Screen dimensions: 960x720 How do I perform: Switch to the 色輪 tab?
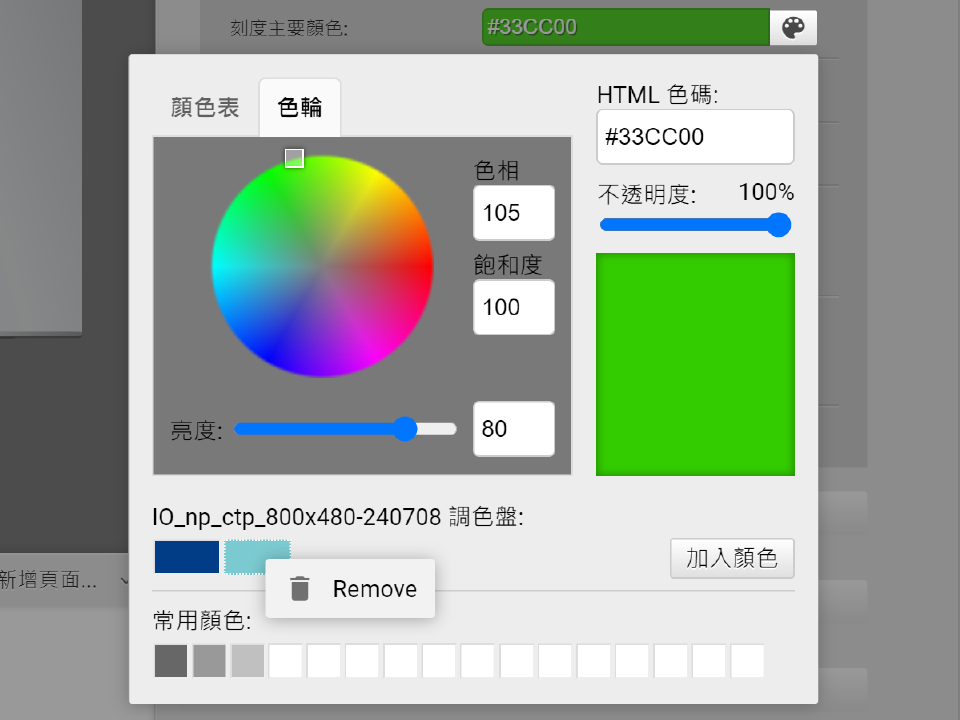299,107
